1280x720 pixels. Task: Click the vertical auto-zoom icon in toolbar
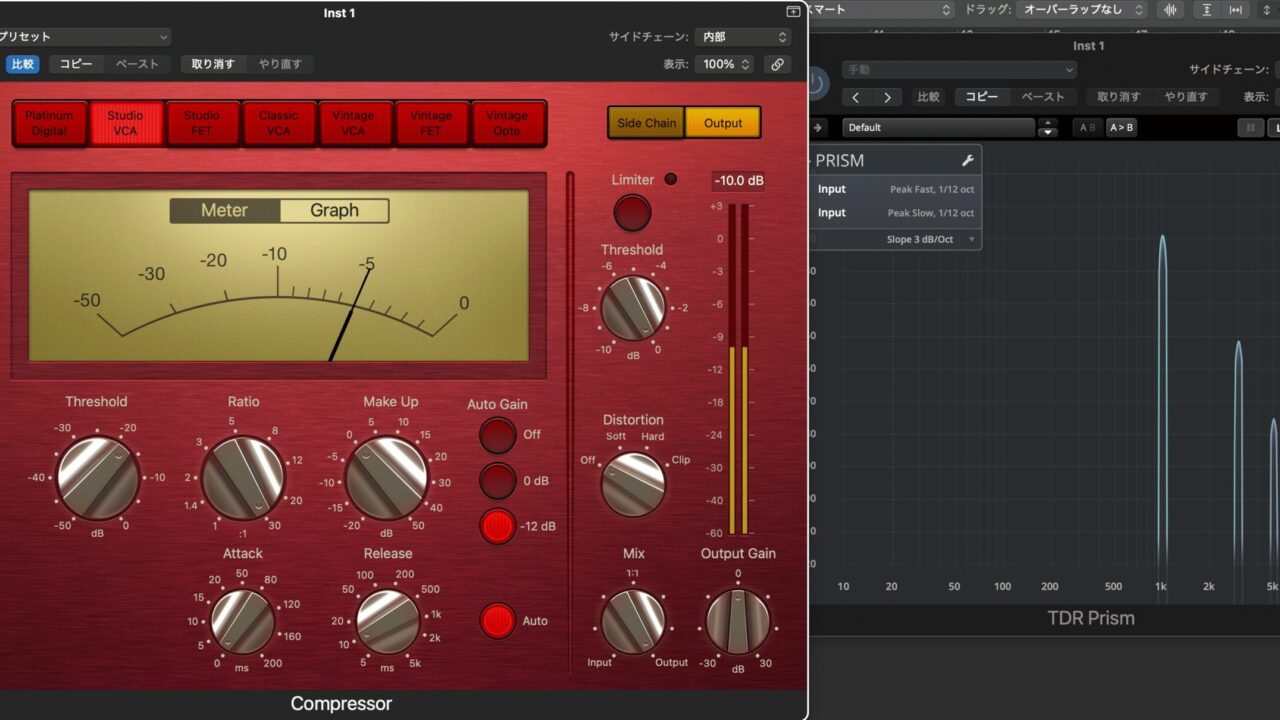1207,10
